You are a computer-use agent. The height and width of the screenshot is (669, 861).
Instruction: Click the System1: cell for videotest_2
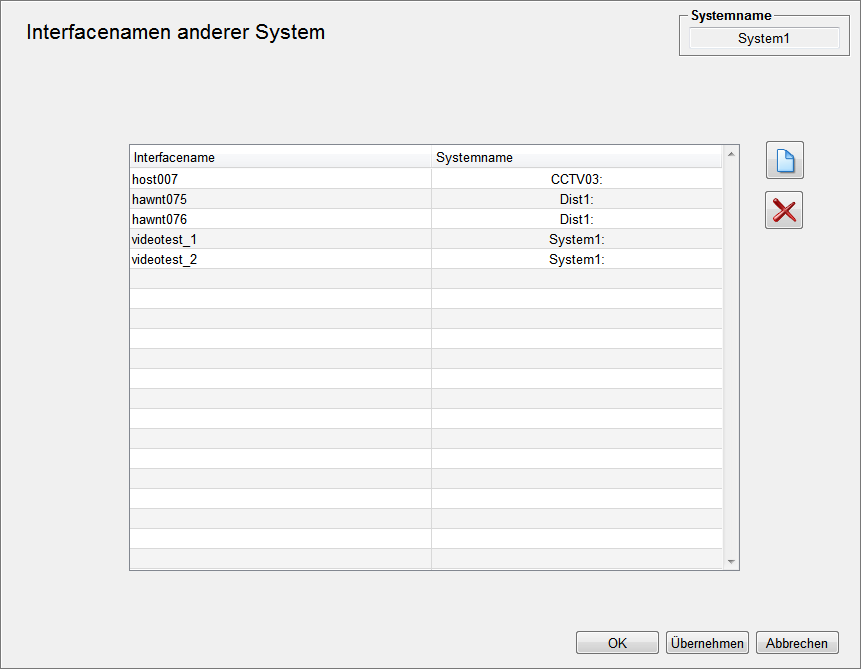coord(577,259)
